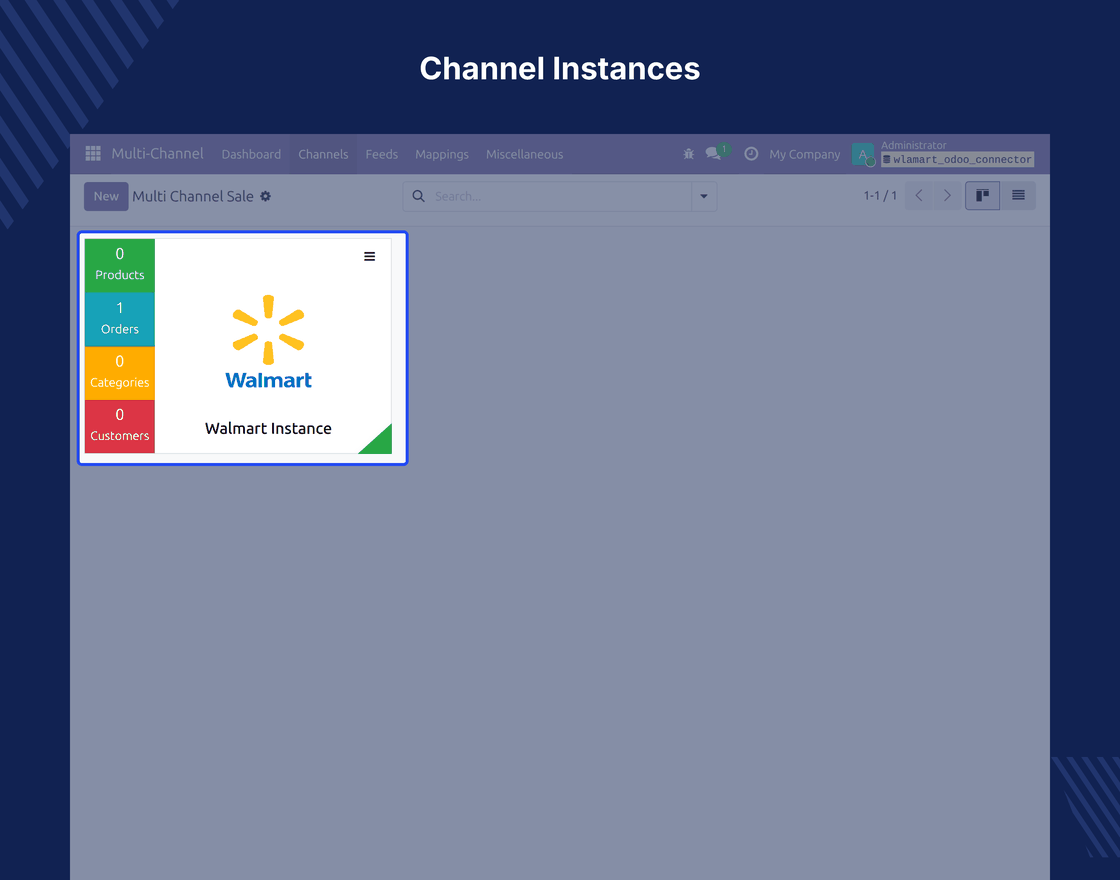
Task: Create a New channel instance
Action: [x=106, y=196]
